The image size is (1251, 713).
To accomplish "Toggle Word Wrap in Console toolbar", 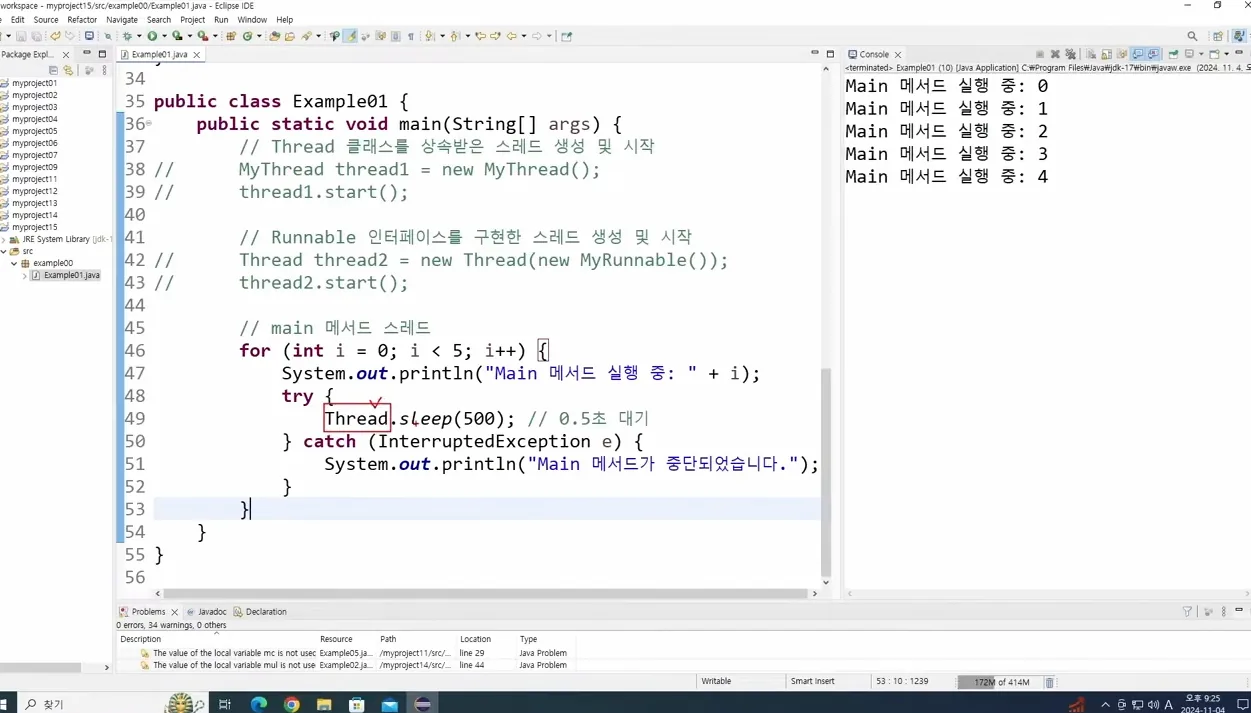I will tap(1122, 54).
